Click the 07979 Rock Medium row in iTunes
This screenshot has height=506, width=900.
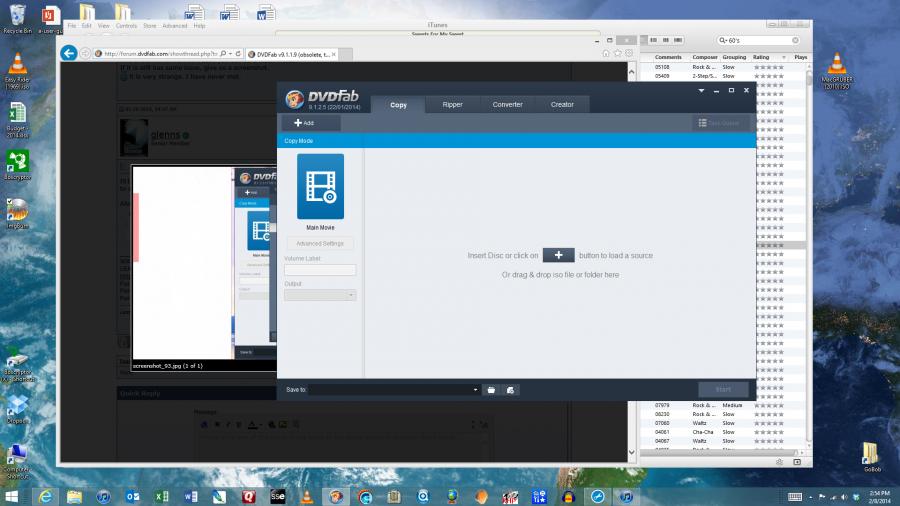pos(723,405)
